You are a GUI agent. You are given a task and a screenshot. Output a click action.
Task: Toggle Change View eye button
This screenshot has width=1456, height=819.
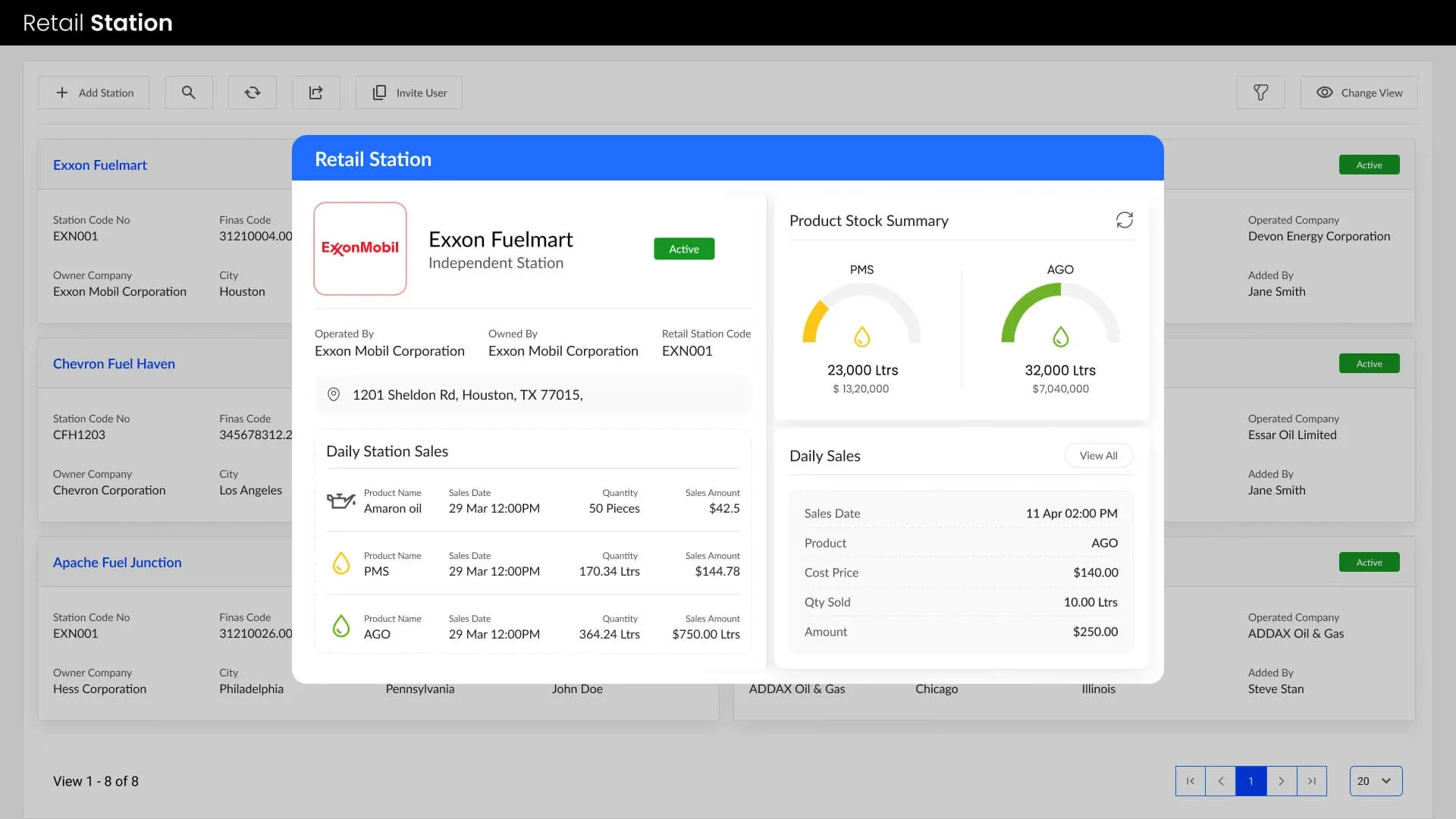1358,93
